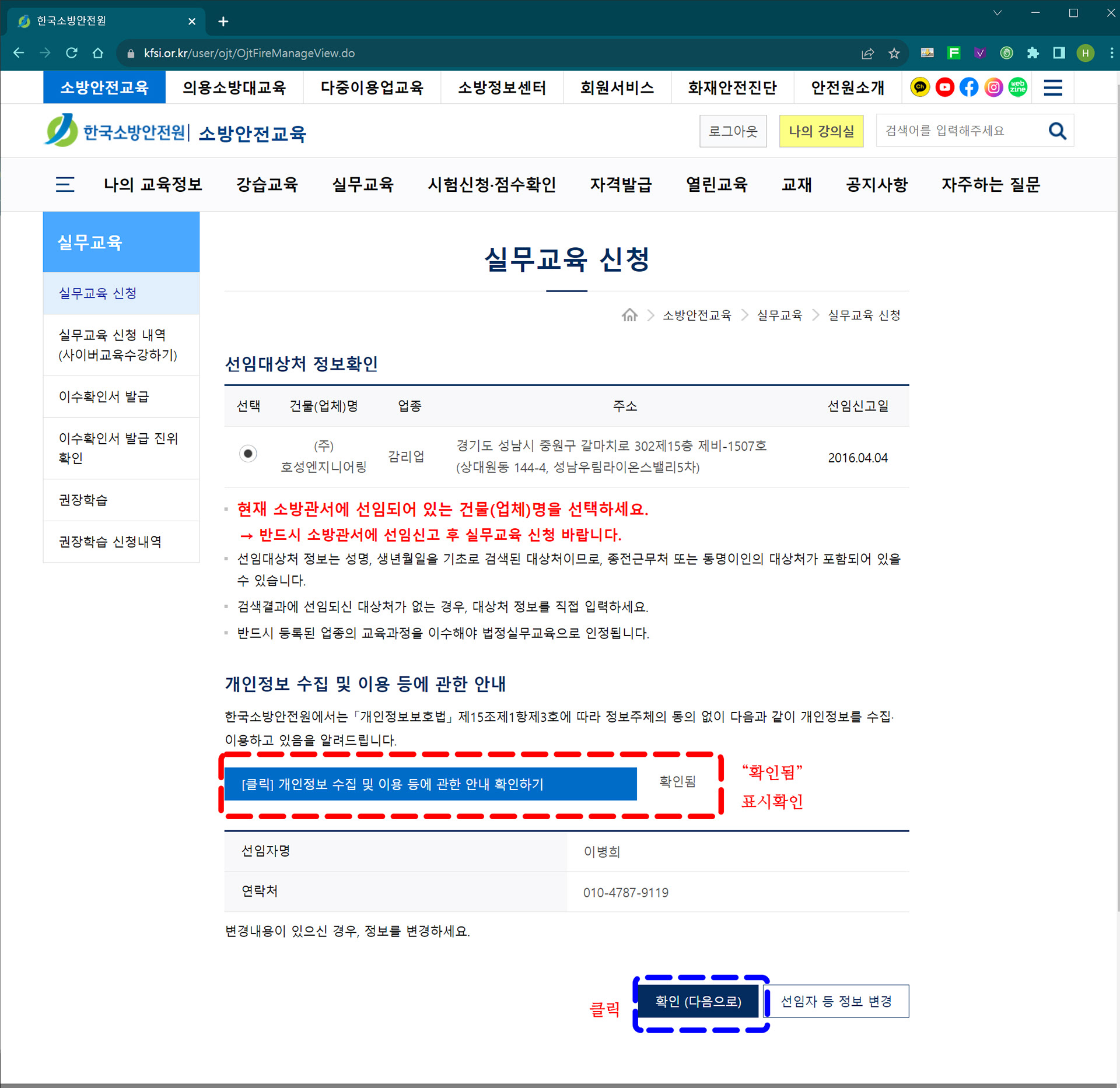Click the yellow 나의 강의실 button
Screen dimensions: 1120x1088
pyautogui.click(x=821, y=131)
